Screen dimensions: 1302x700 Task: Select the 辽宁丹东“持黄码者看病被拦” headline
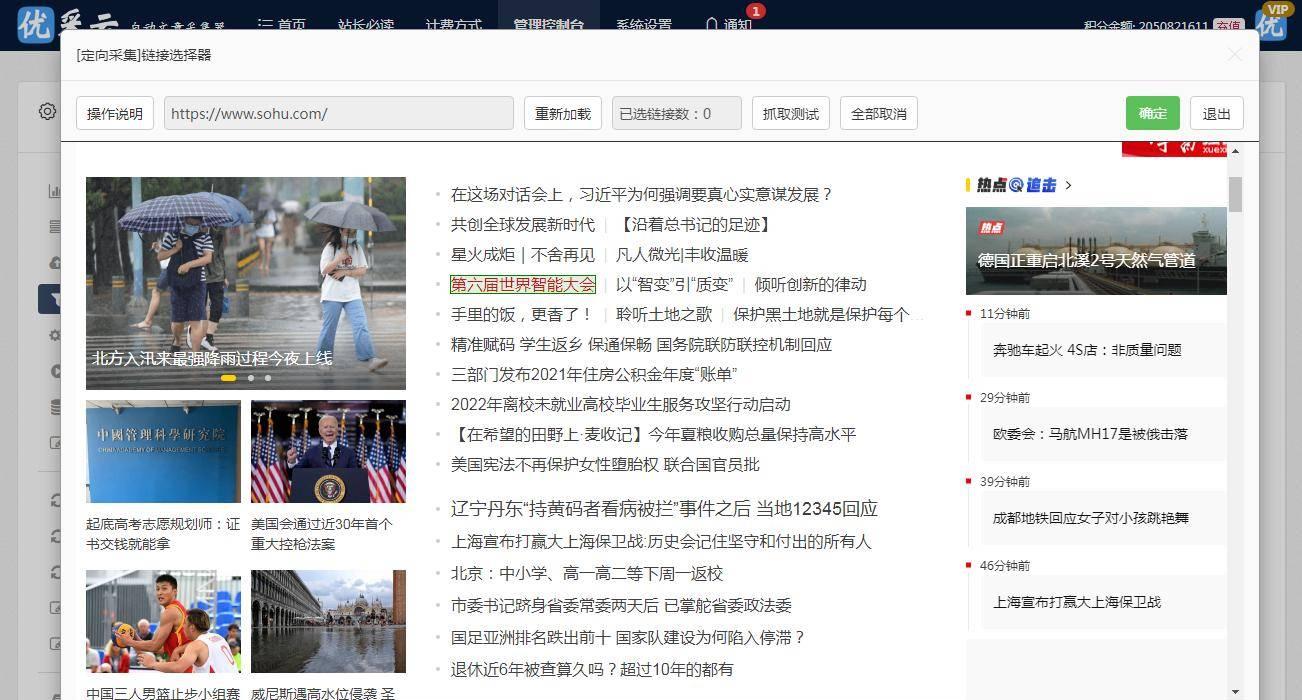coord(664,509)
